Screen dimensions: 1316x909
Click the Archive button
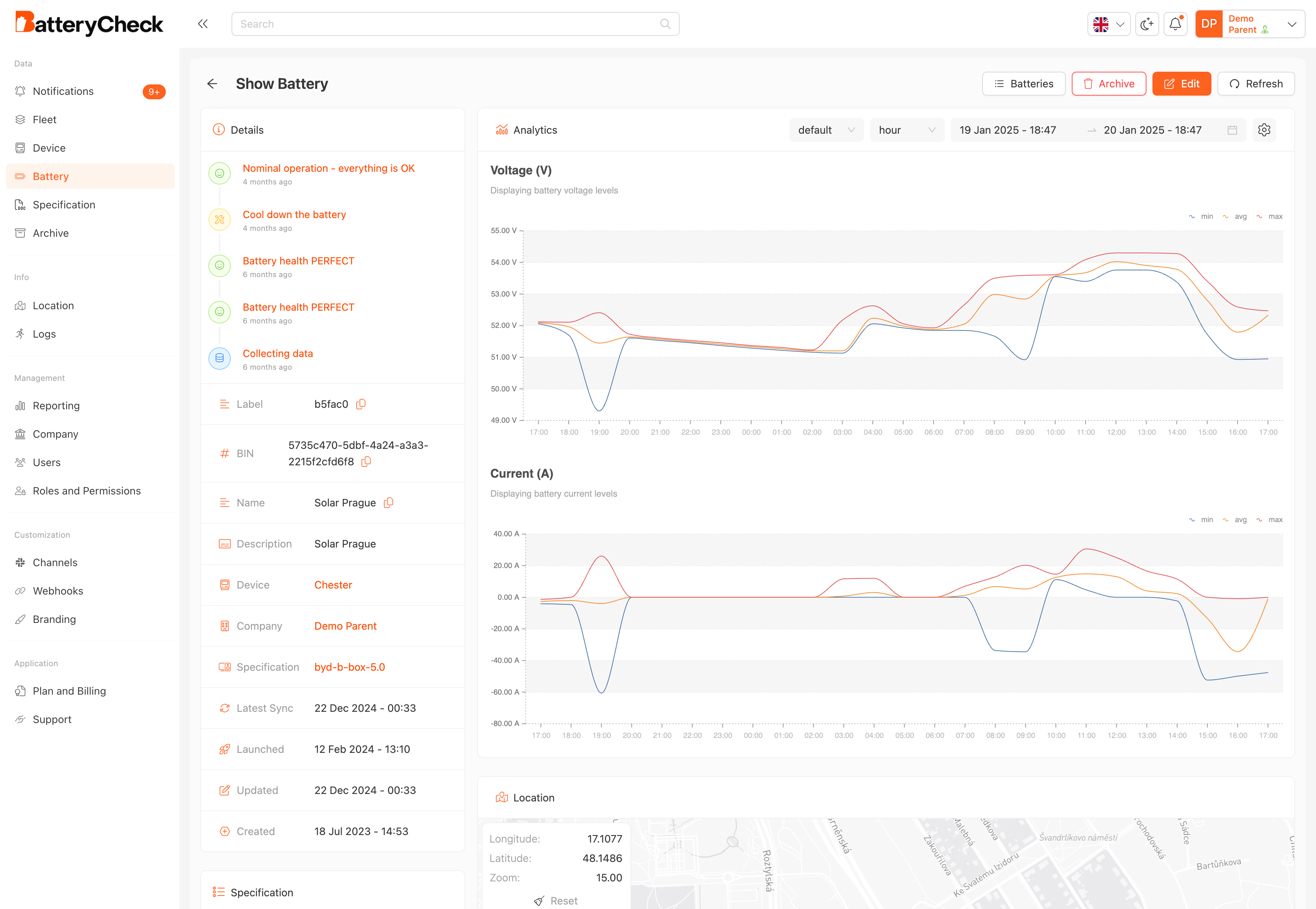(1108, 84)
